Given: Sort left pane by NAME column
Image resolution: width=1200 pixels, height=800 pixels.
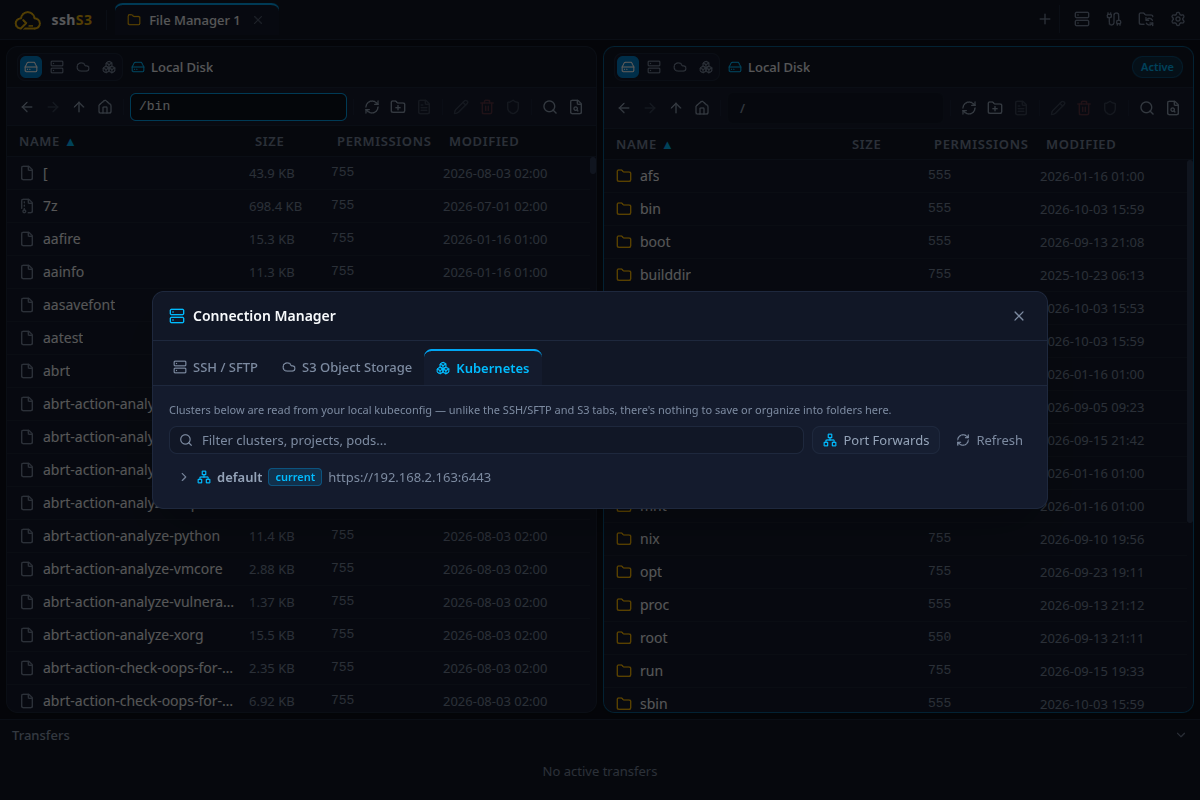Looking at the screenshot, I should (46, 141).
